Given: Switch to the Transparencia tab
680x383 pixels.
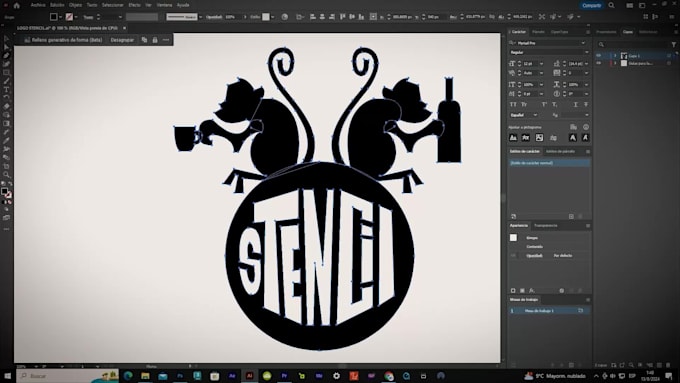Looking at the screenshot, I should 546,226.
